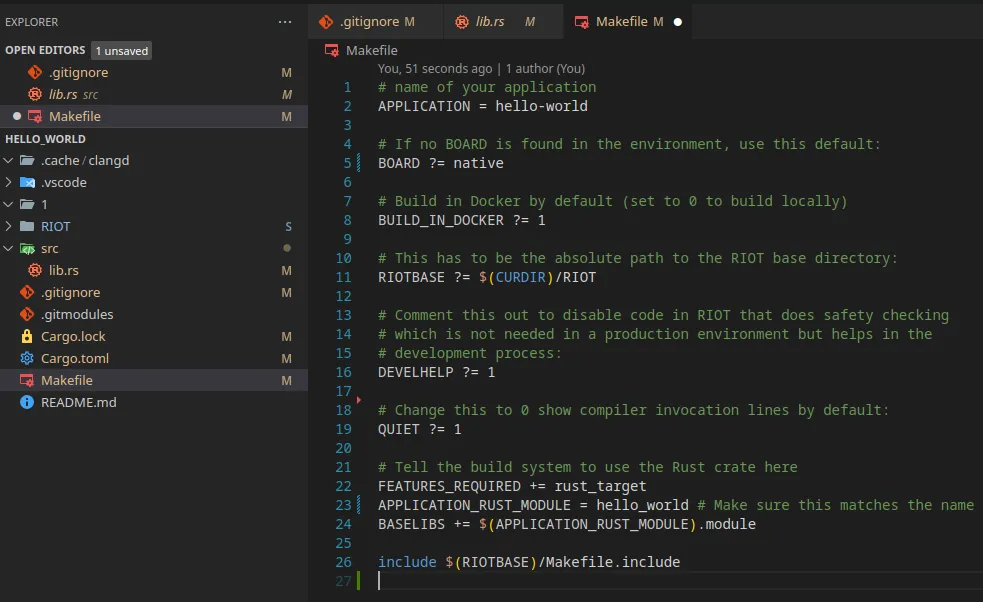Click S status badge of RIOT folder
The width and height of the screenshot is (983, 602).
[x=288, y=226]
